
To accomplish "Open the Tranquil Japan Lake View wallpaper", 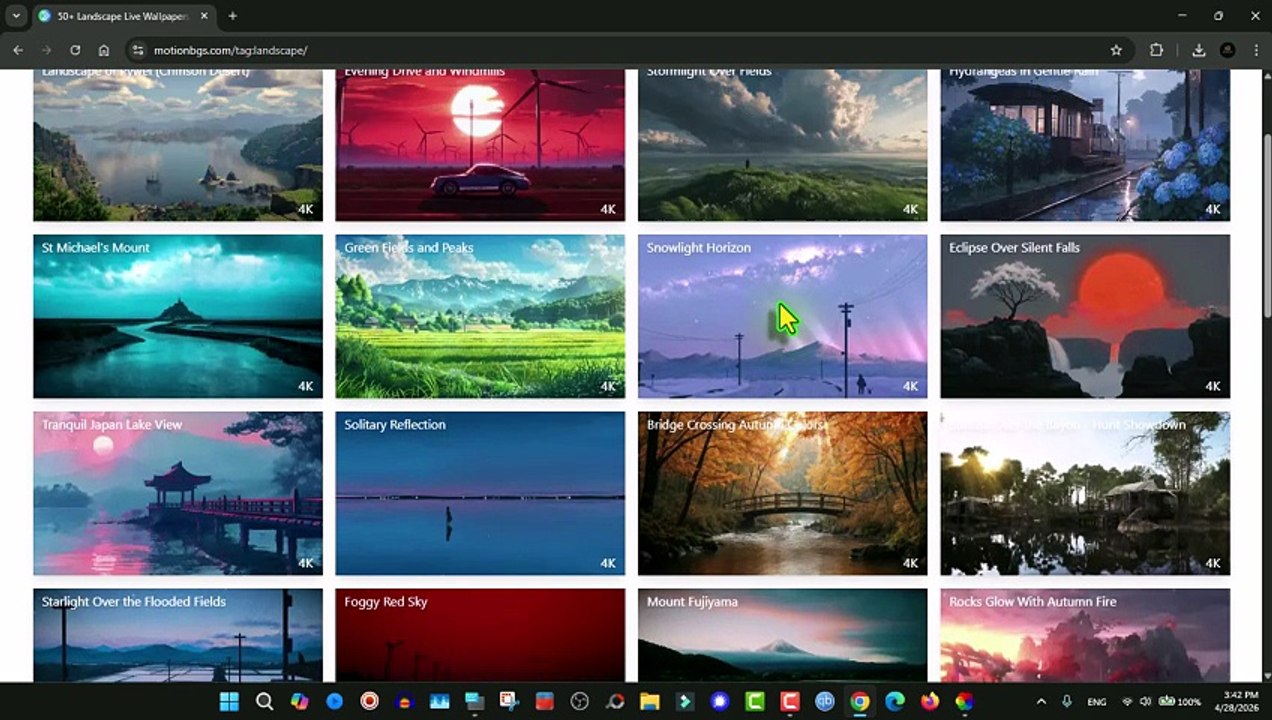I will pyautogui.click(x=178, y=493).
